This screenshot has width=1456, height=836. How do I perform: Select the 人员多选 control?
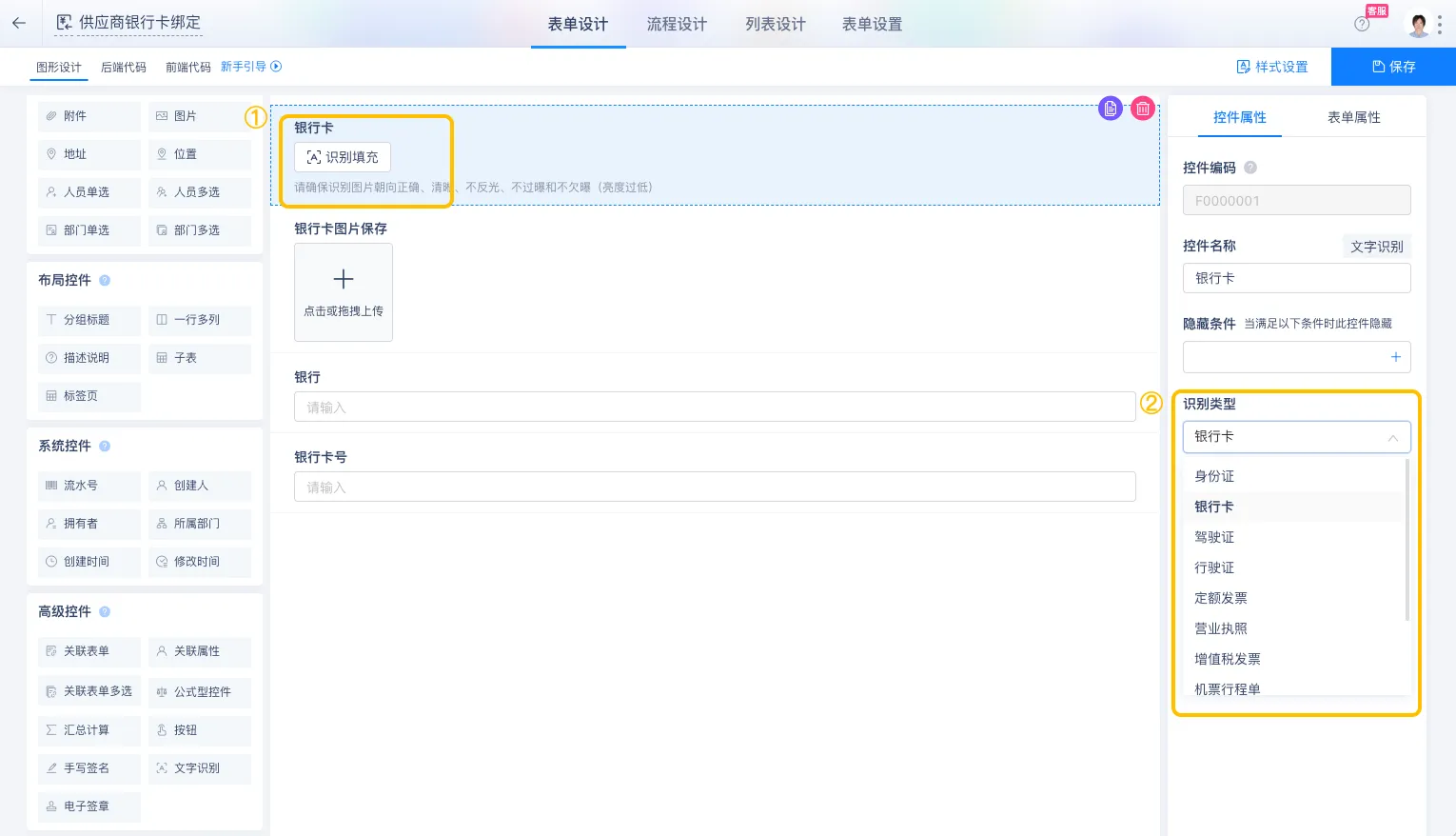coord(200,192)
